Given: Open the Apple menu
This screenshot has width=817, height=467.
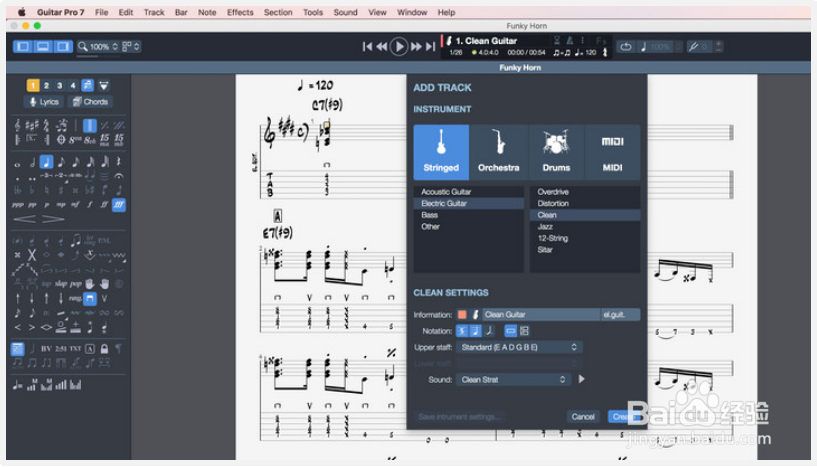Looking at the screenshot, I should 22,12.
